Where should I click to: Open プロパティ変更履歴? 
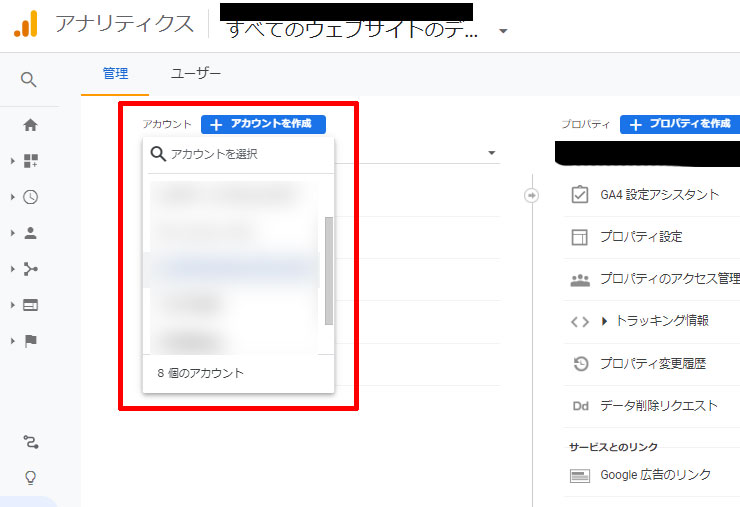(x=653, y=363)
